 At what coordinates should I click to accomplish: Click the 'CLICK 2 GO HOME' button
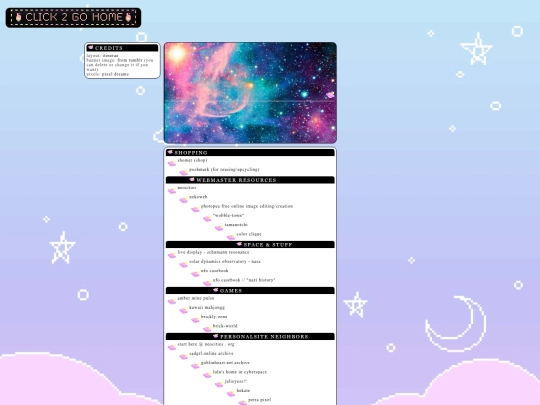point(73,18)
